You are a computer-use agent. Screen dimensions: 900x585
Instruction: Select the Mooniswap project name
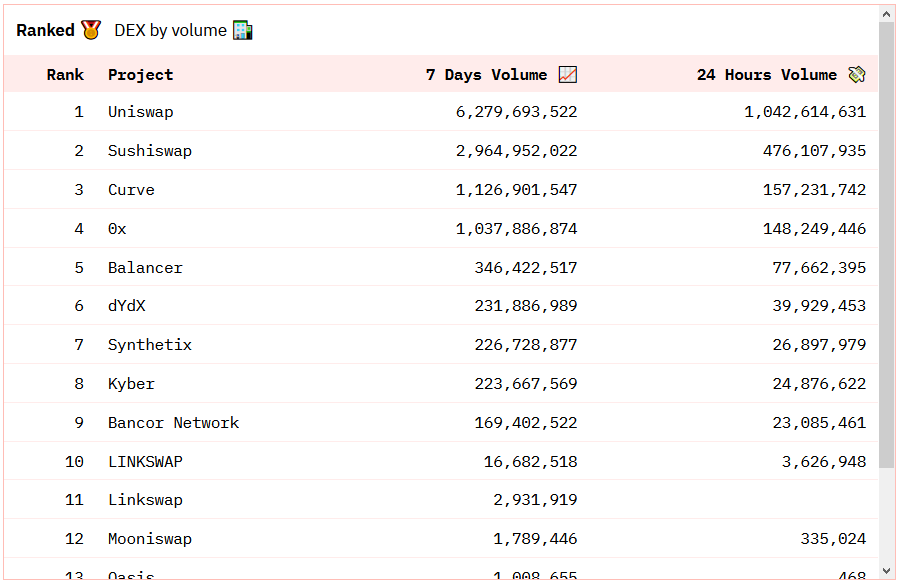pos(150,539)
